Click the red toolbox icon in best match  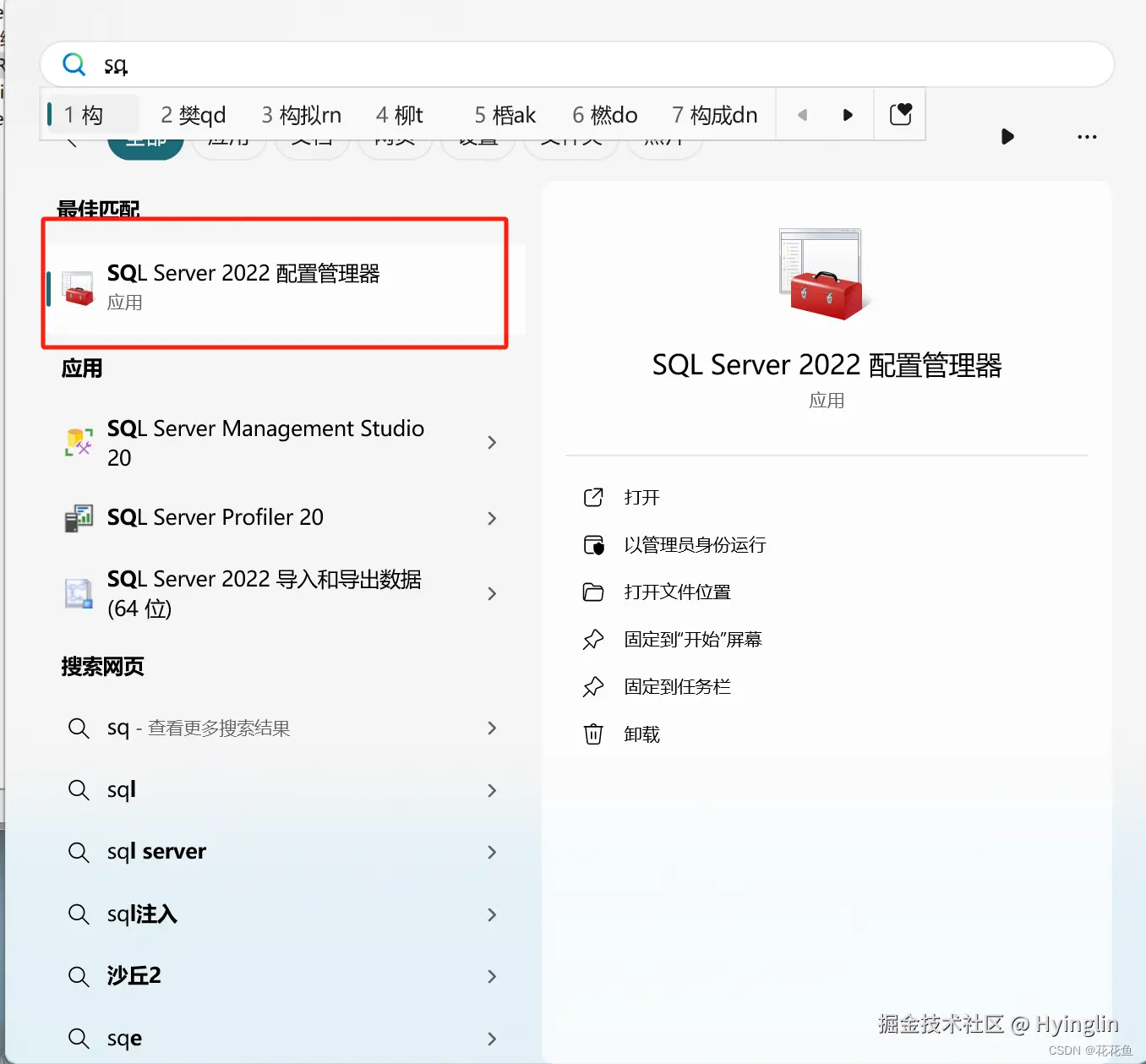point(78,288)
